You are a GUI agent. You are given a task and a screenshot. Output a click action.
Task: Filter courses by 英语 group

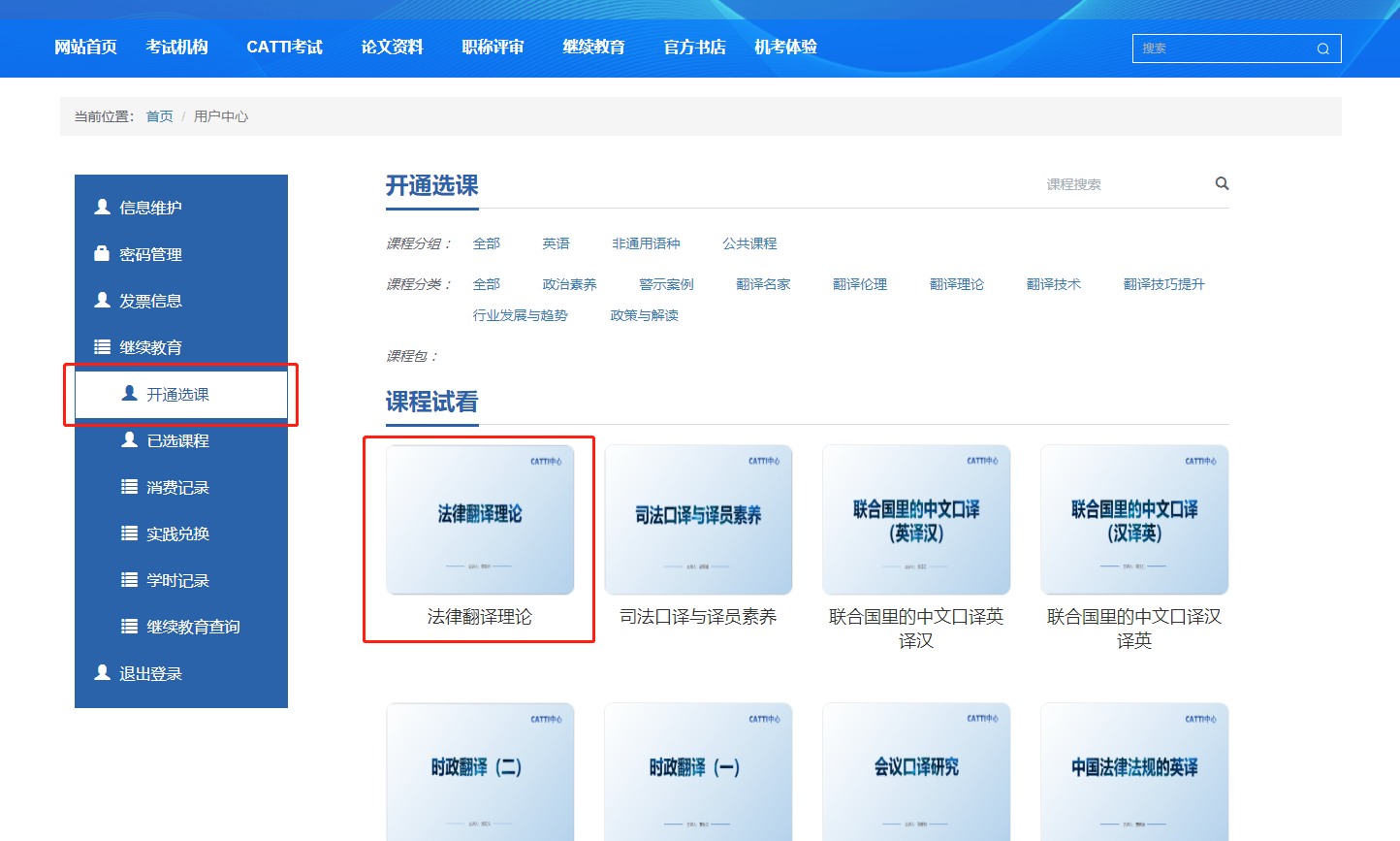point(556,243)
